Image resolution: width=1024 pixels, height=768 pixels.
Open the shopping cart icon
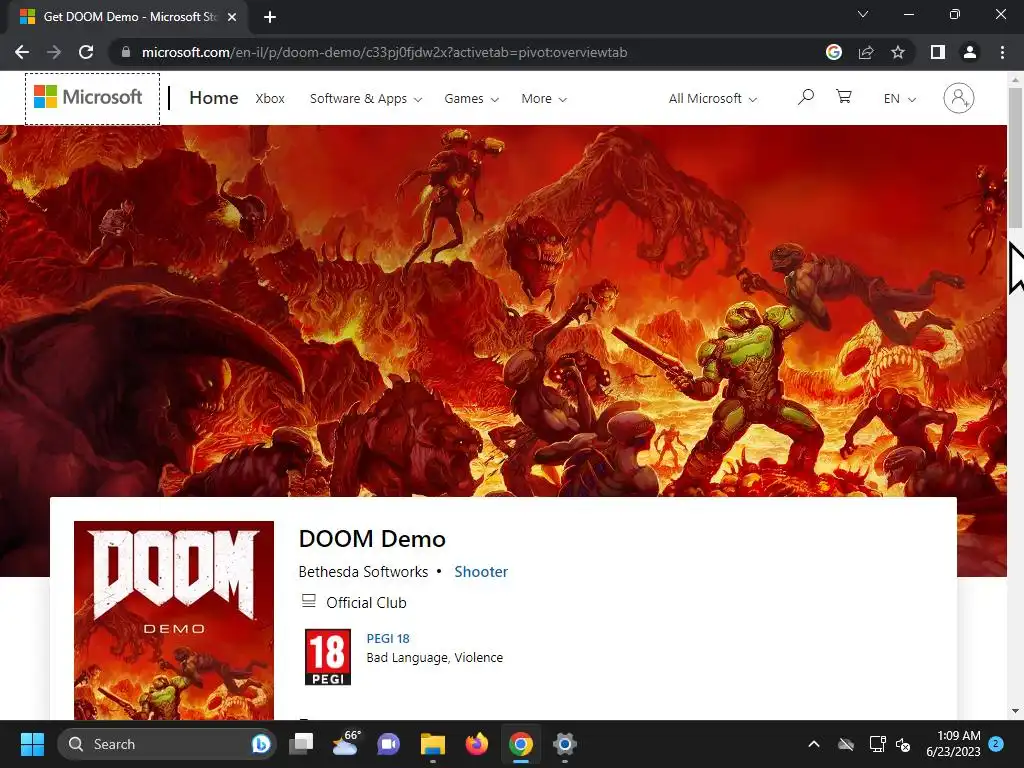point(844,97)
